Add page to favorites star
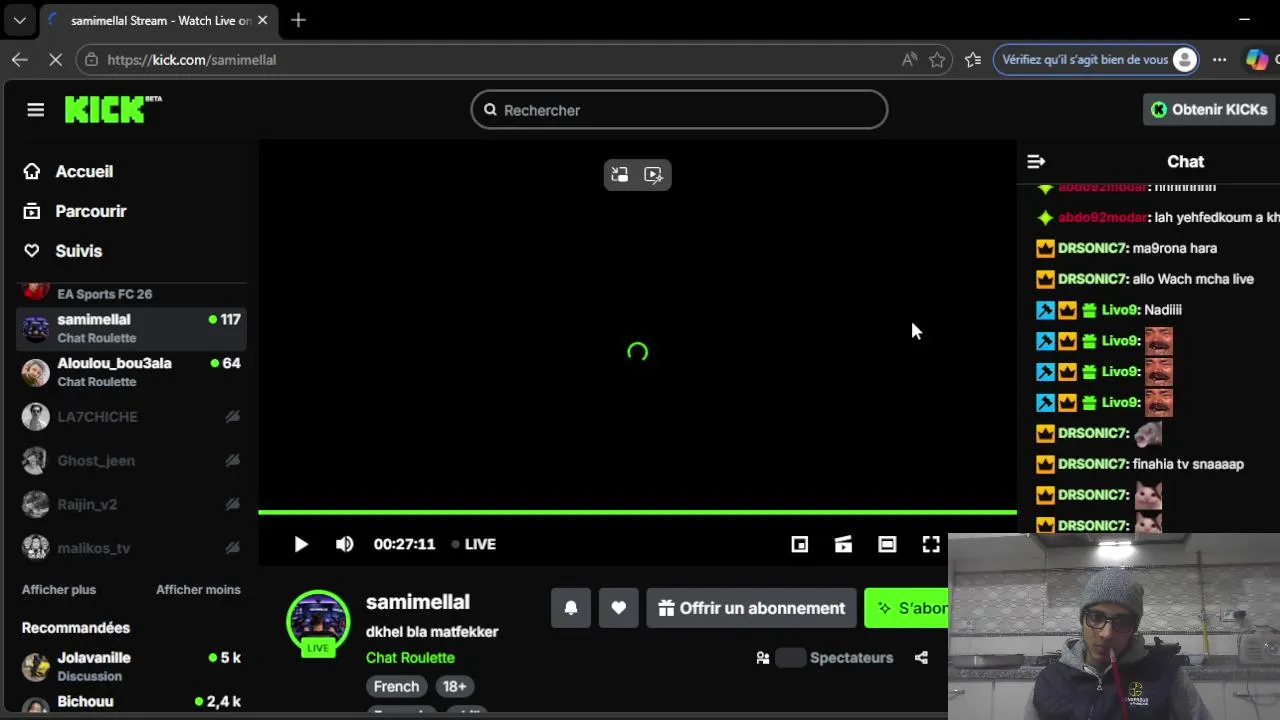This screenshot has height=720, width=1280. (937, 60)
